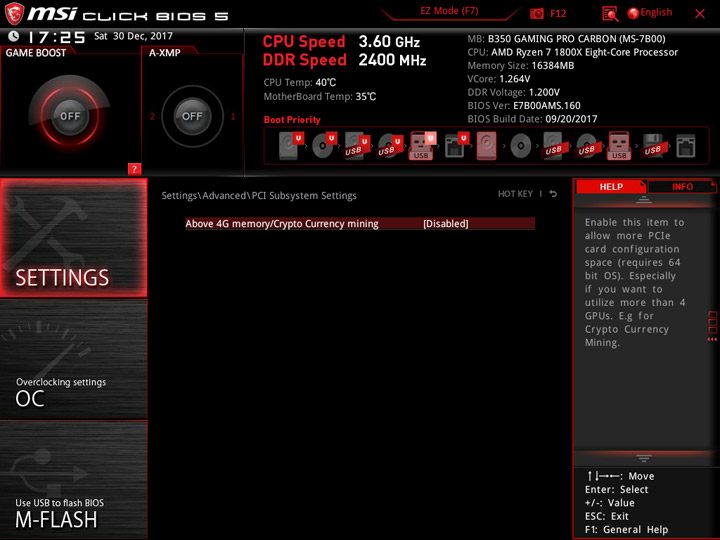Select the USB floppy boot device icon
This screenshot has height=540, width=720.
653,146
